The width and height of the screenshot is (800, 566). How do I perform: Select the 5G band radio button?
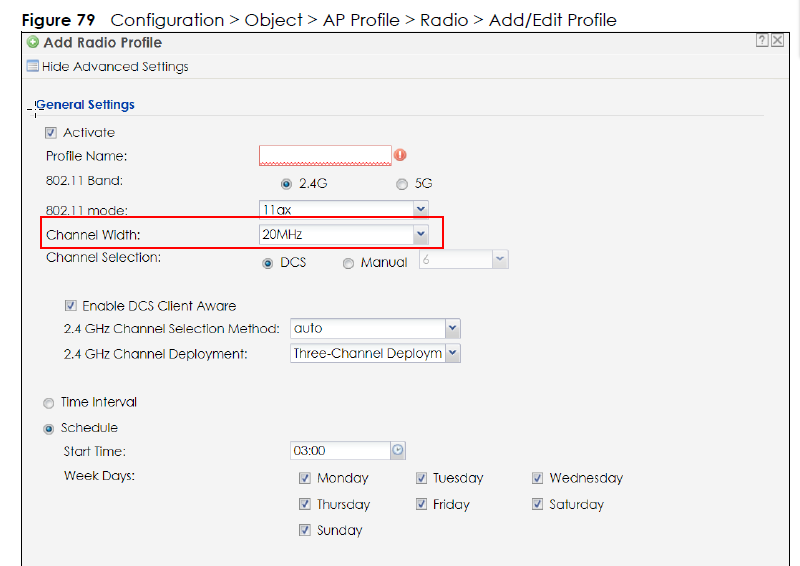point(402,184)
